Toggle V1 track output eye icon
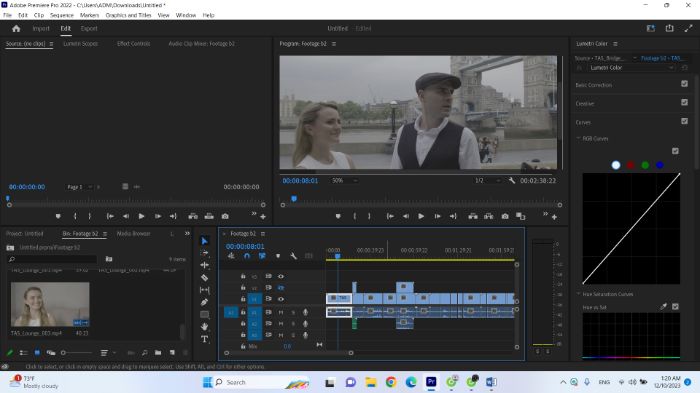Screen dimensions: 700x393 click(281, 299)
